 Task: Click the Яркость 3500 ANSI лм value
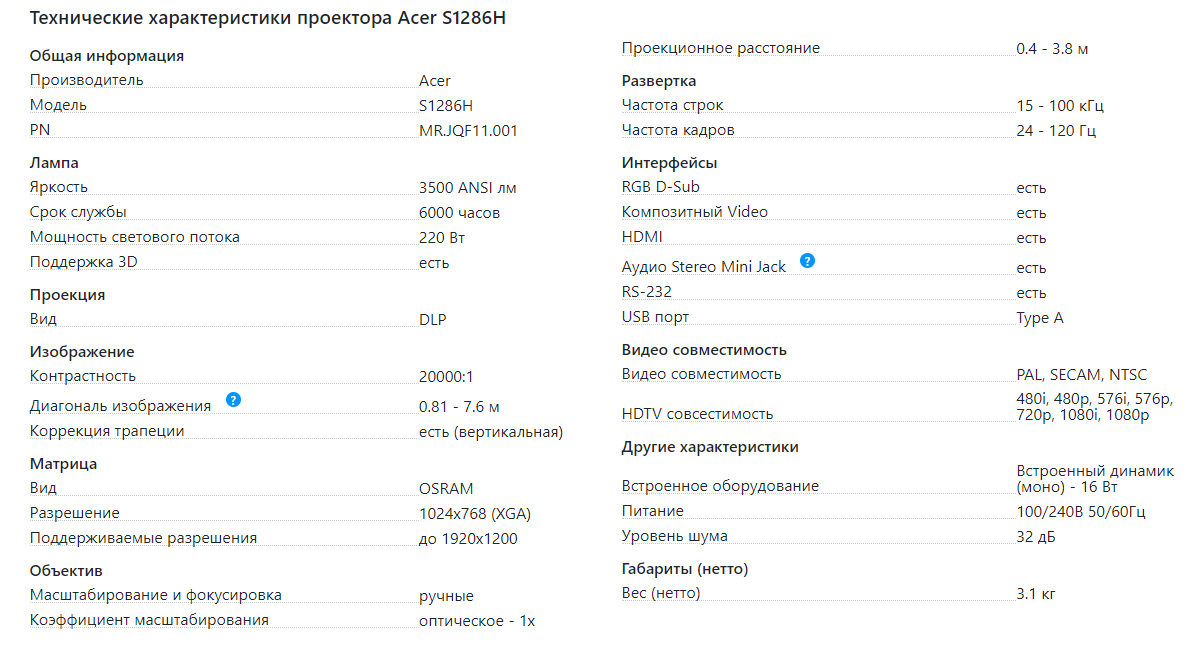467,188
